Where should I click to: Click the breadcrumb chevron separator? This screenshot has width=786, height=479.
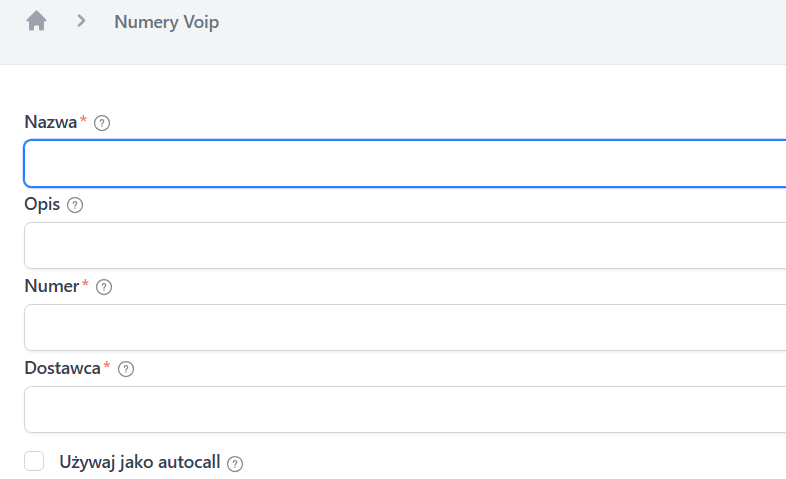coord(82,21)
